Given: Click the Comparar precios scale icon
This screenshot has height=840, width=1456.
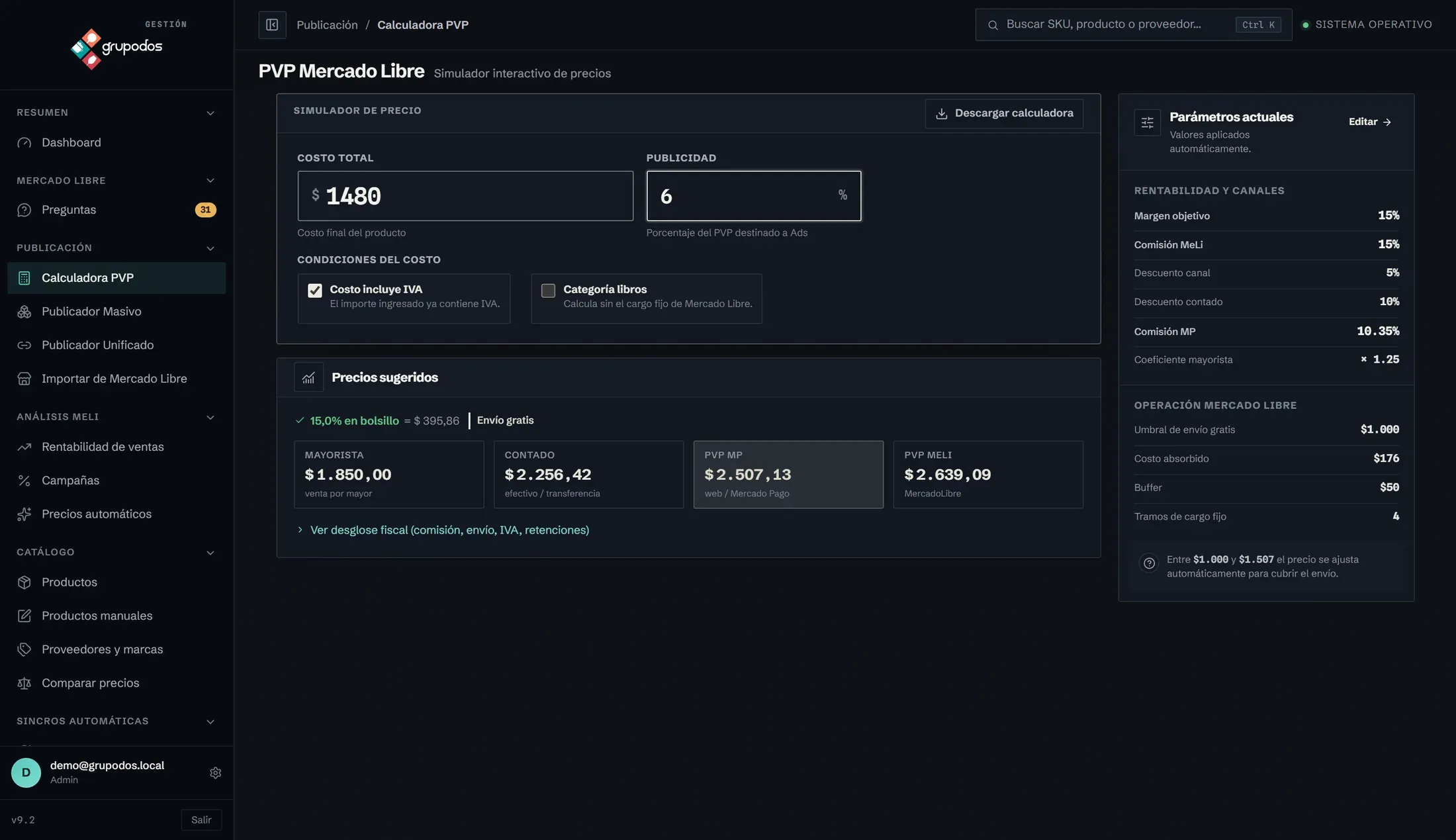Looking at the screenshot, I should (x=24, y=683).
